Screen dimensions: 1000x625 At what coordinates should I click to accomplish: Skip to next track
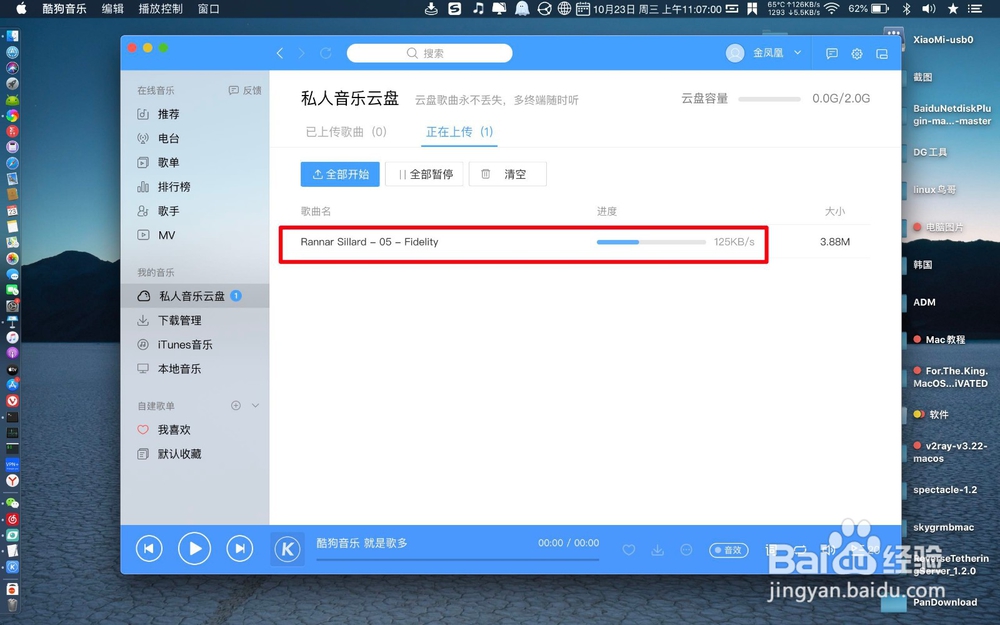coord(240,548)
